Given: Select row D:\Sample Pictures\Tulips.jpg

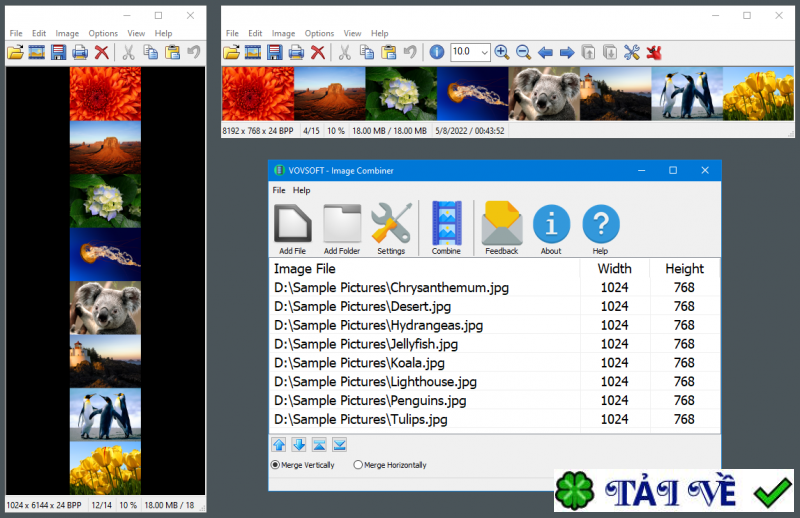Looking at the screenshot, I should [x=494, y=420].
